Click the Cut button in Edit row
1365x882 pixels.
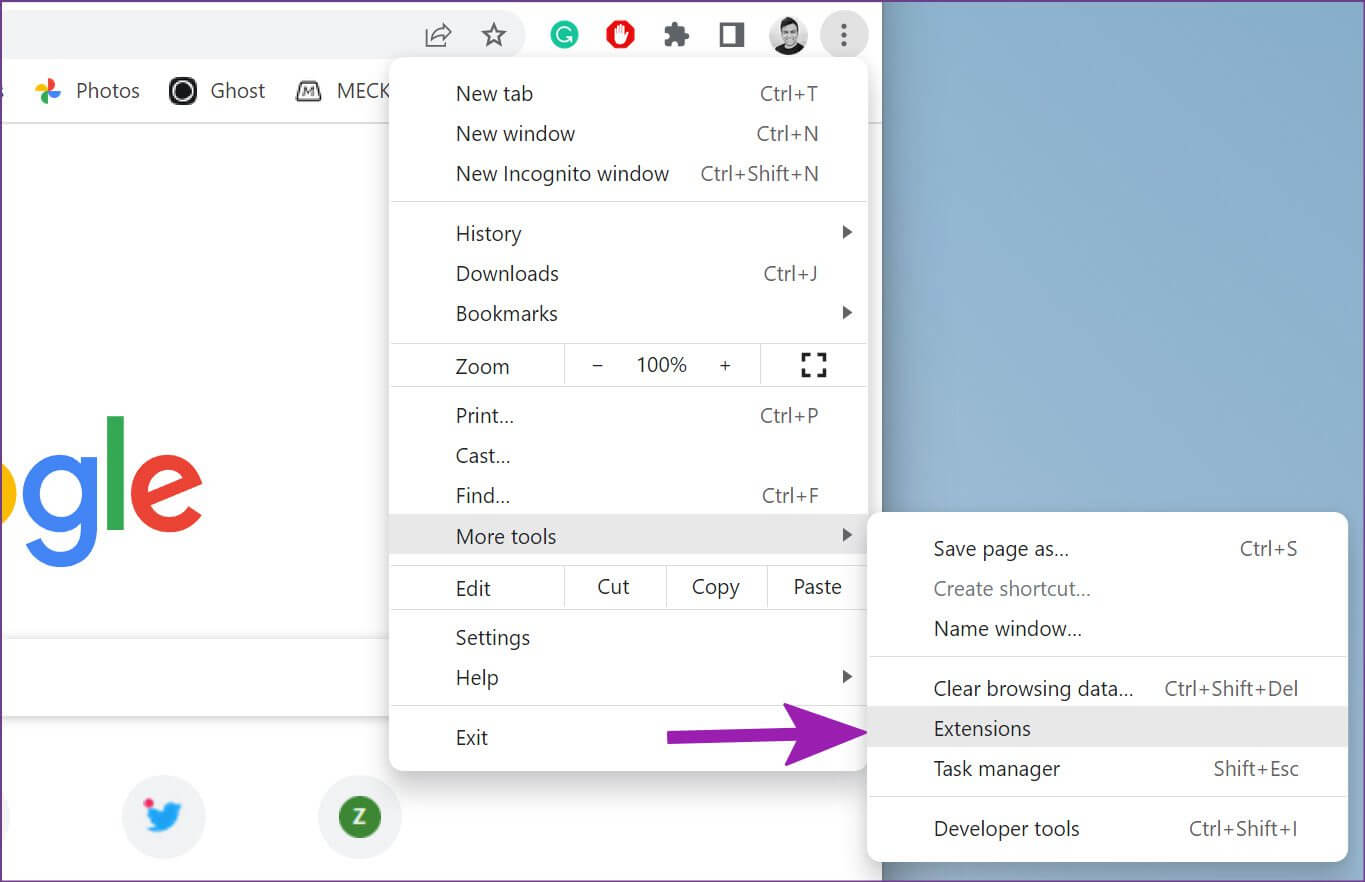click(614, 587)
